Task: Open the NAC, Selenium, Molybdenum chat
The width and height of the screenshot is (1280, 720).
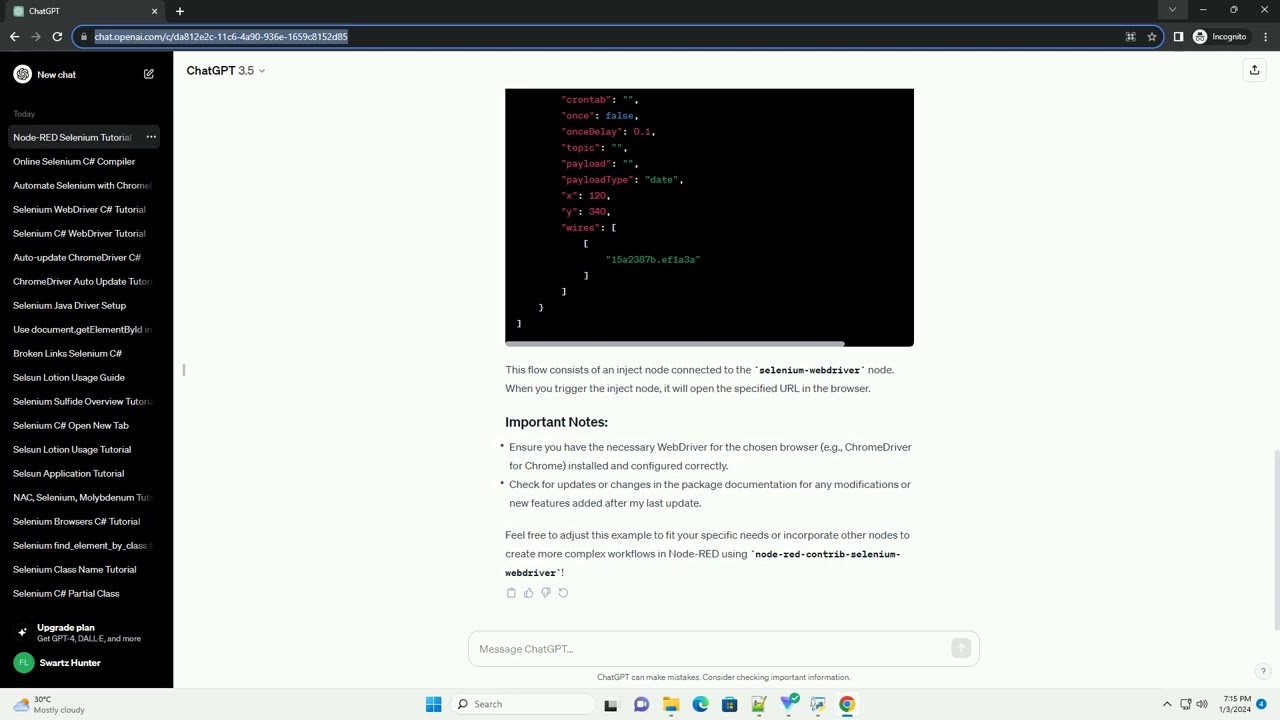Action: [x=84, y=497]
